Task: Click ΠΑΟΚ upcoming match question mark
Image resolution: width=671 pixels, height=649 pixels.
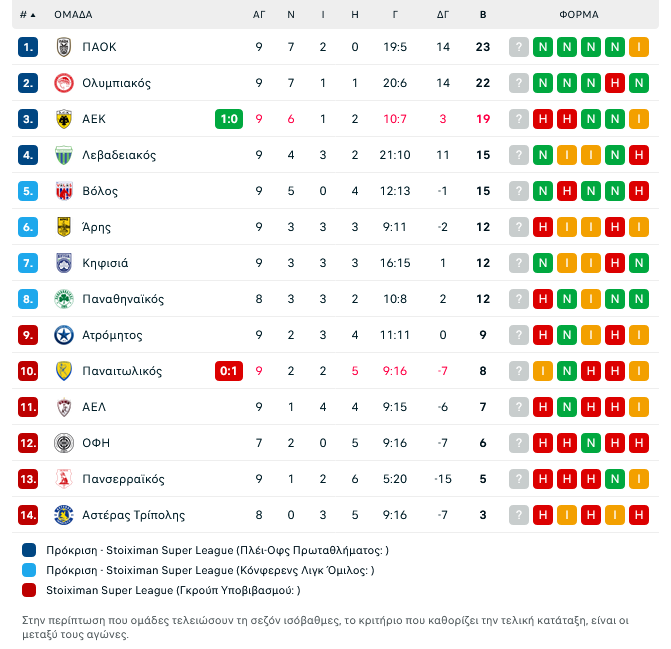Action: [518, 47]
